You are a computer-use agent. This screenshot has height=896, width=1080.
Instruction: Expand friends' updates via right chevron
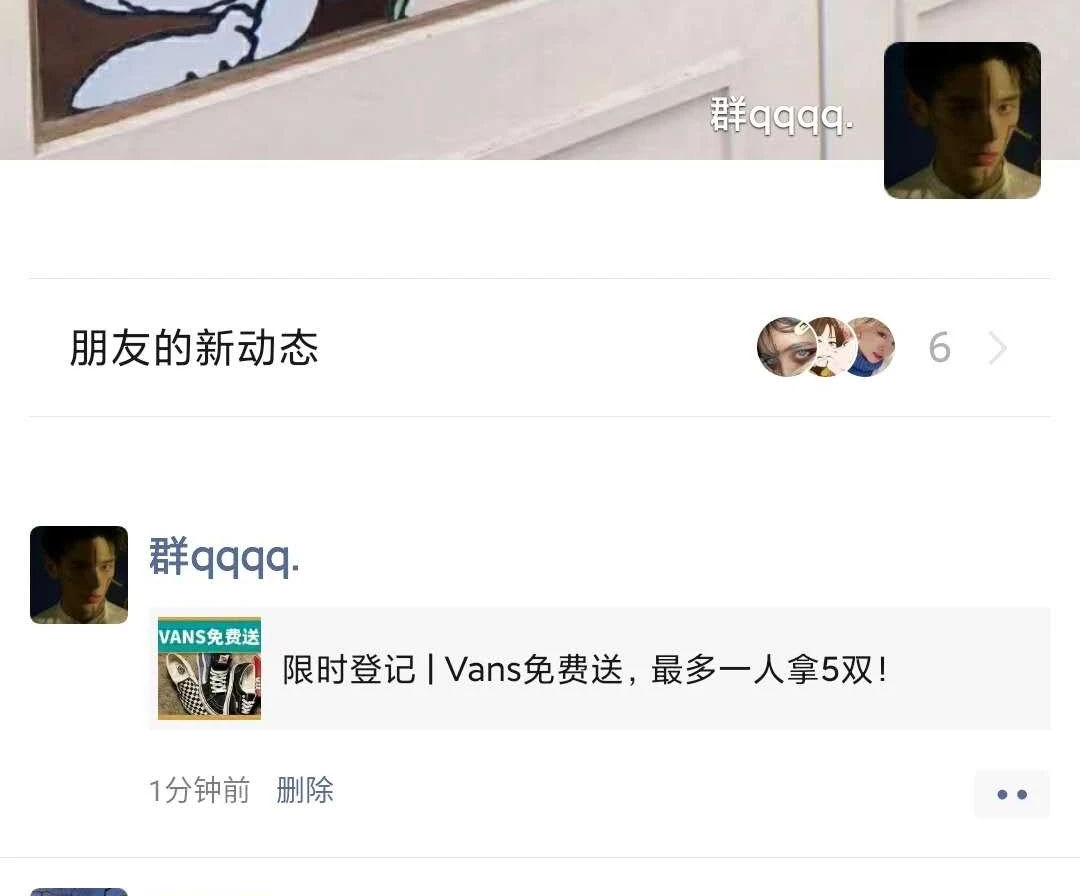(x=997, y=348)
